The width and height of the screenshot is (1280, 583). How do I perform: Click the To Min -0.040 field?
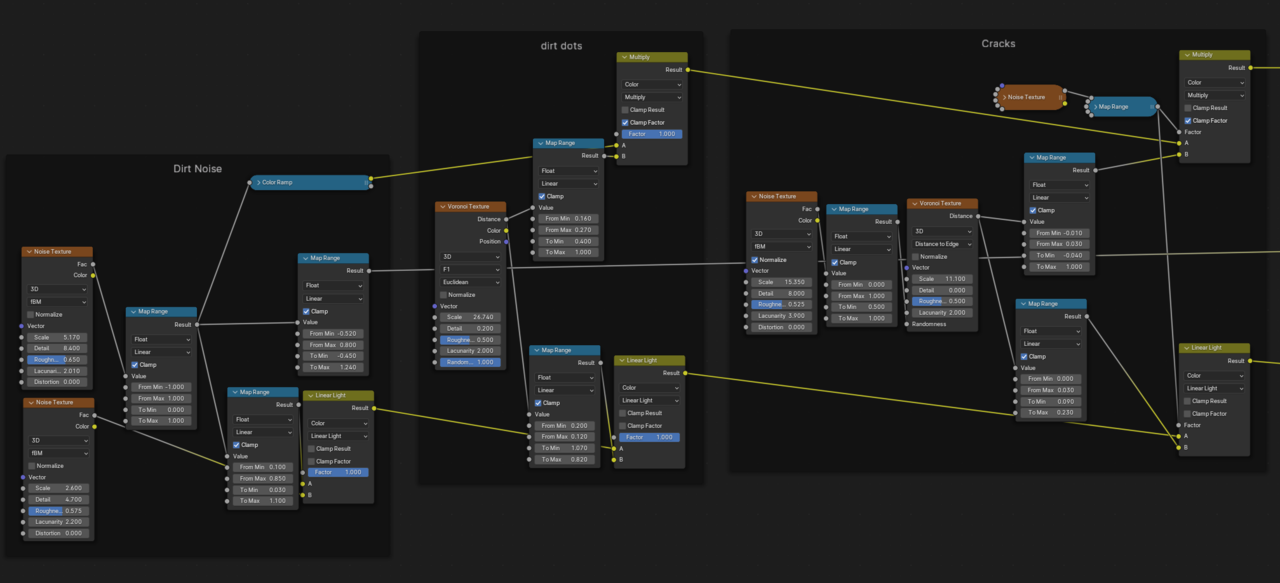(x=1059, y=255)
